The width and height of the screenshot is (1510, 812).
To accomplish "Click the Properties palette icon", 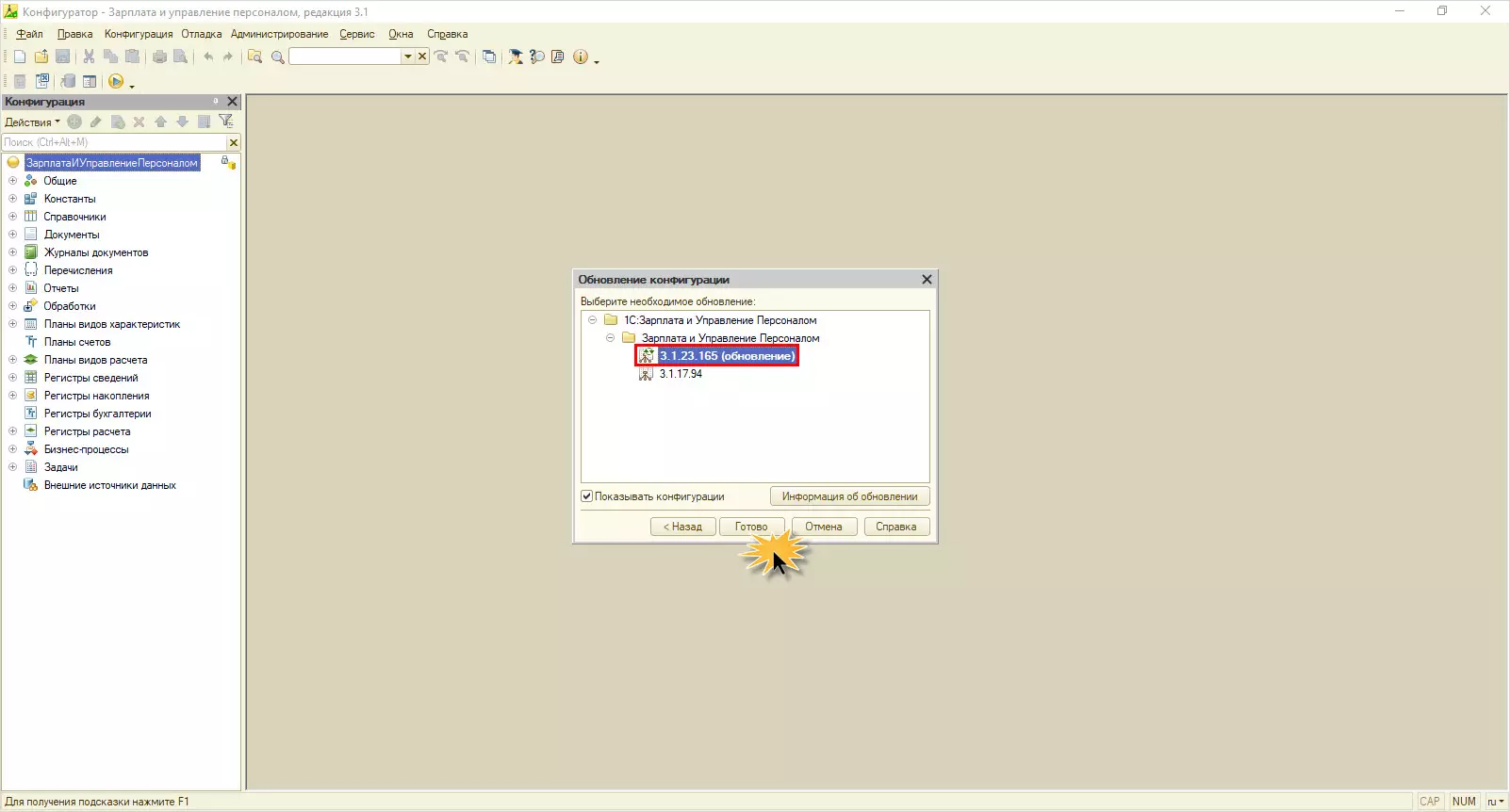I will click(x=90, y=82).
